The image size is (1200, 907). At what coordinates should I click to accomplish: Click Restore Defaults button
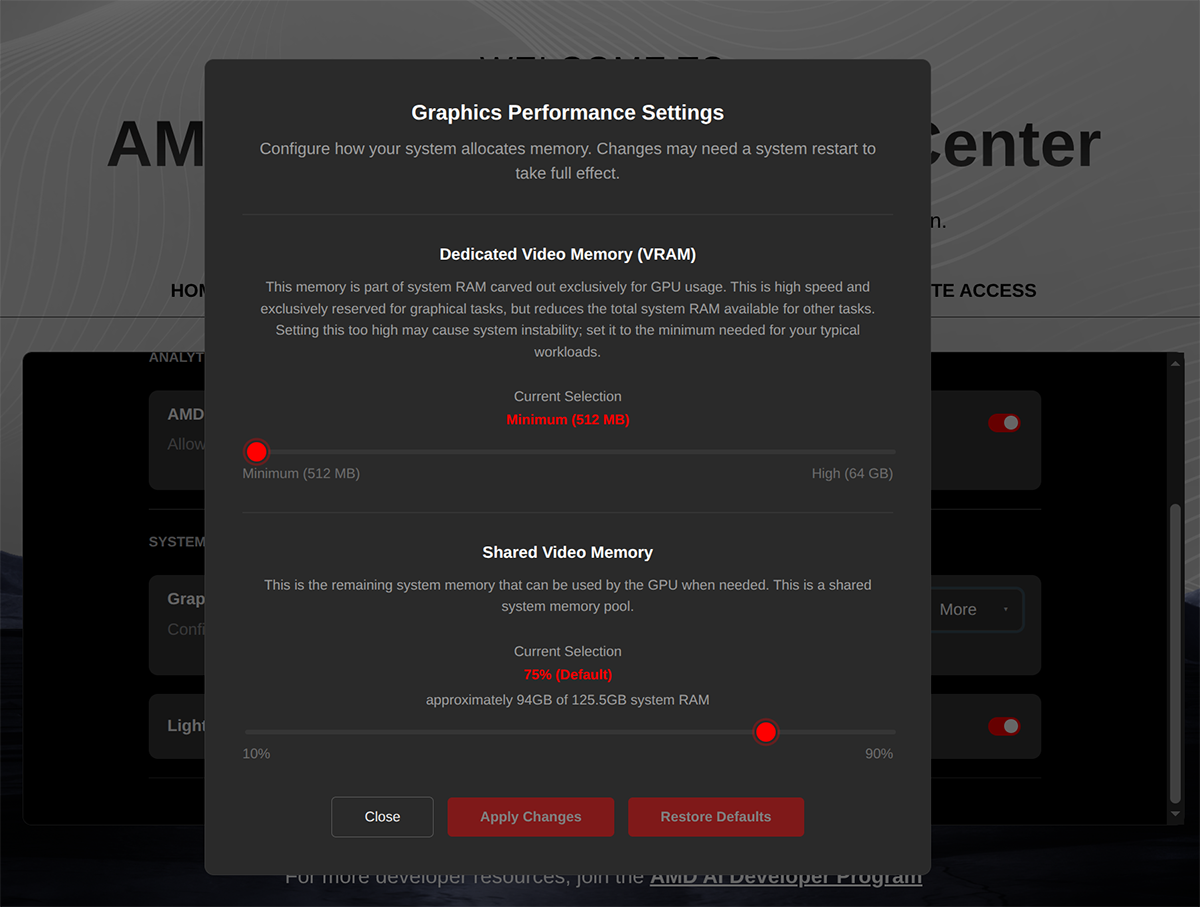point(716,817)
